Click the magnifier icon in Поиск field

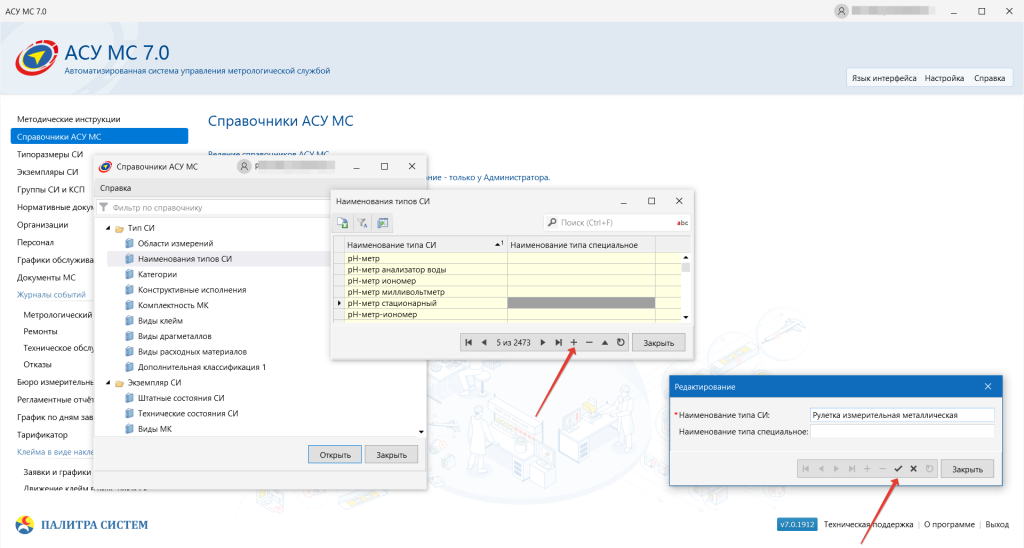(x=552, y=223)
